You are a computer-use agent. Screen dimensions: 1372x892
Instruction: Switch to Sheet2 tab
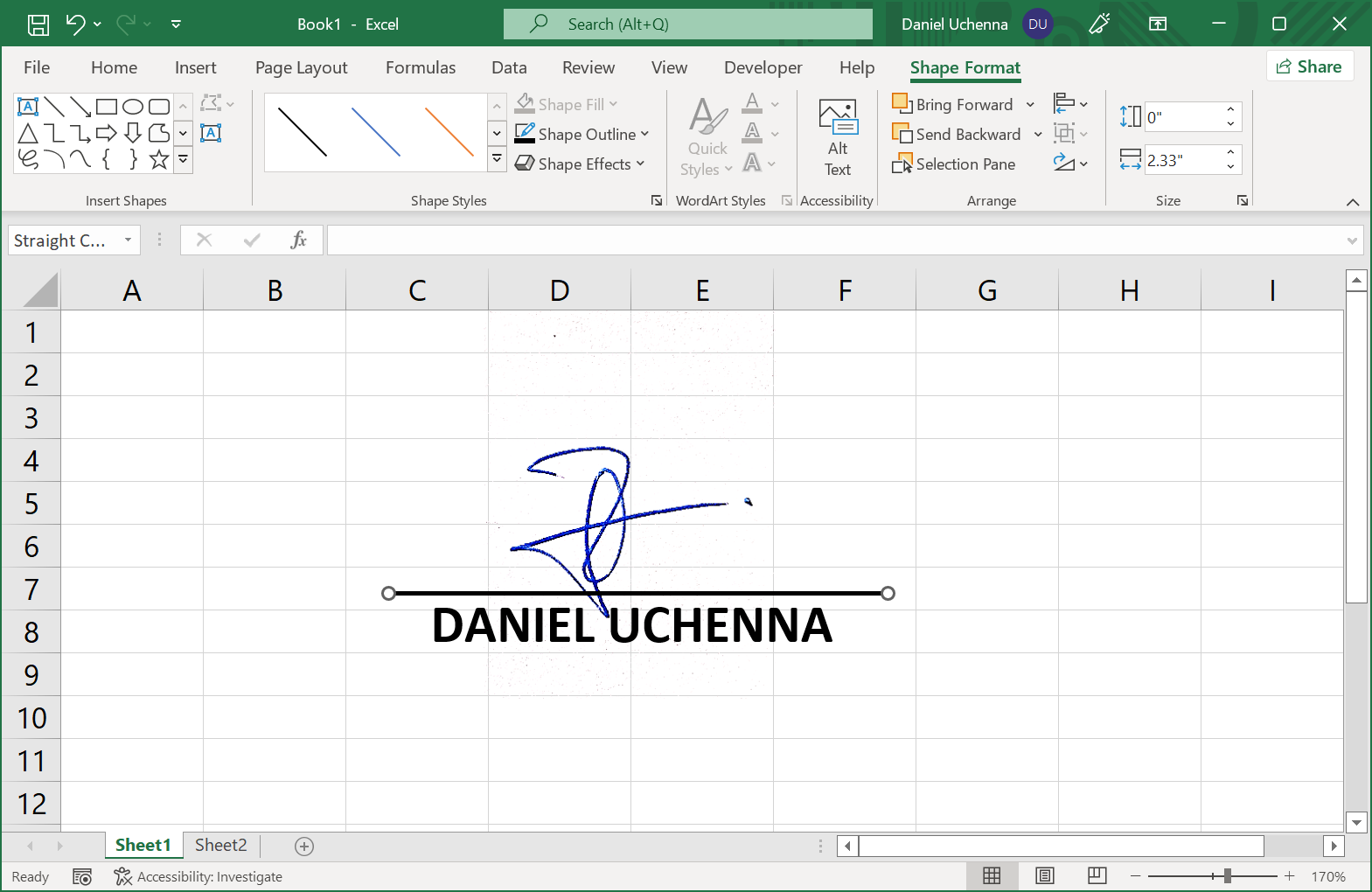point(220,845)
